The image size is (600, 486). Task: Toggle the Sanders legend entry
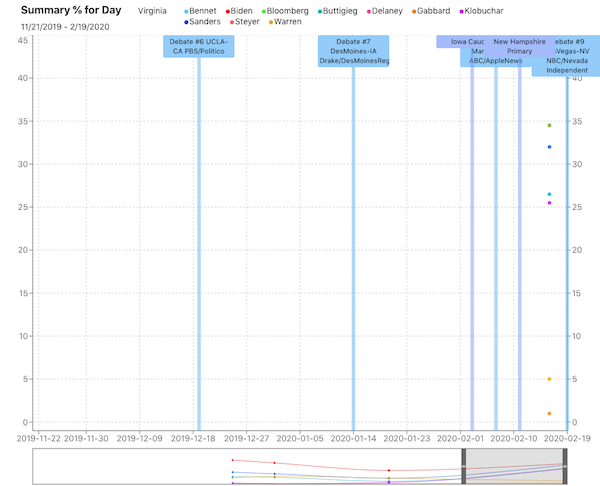click(x=202, y=22)
